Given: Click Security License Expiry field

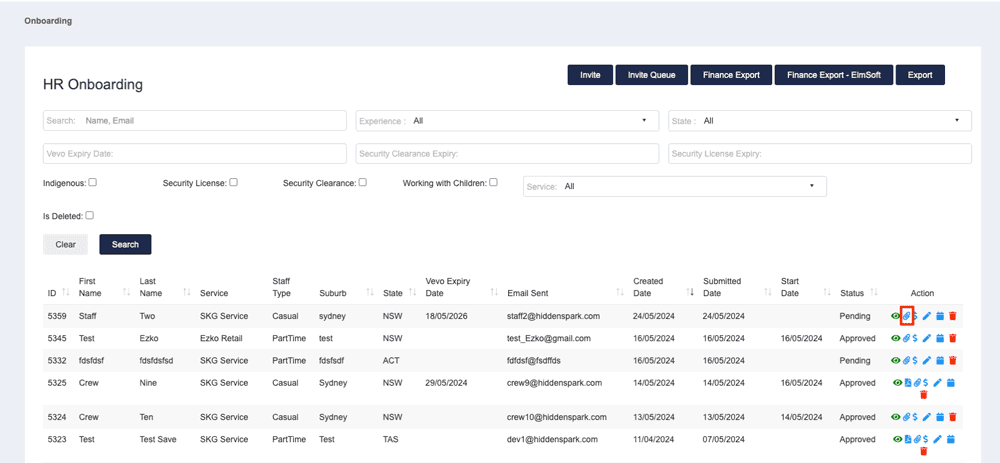Looking at the screenshot, I should [x=820, y=154].
